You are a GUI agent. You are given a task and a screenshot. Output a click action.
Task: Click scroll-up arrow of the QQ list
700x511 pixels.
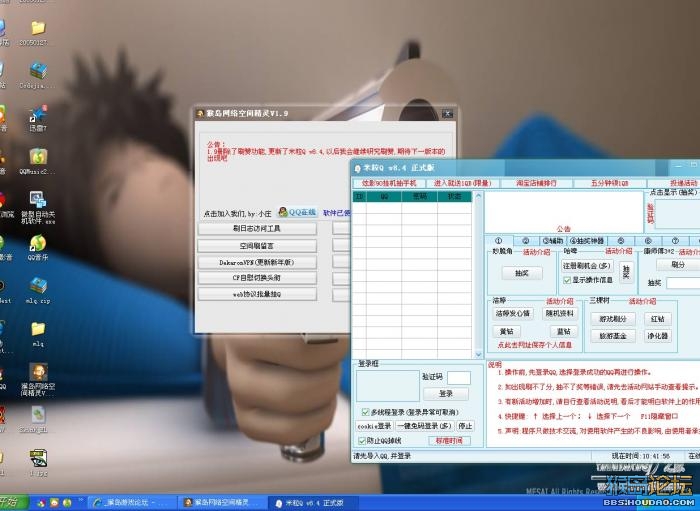tap(478, 196)
